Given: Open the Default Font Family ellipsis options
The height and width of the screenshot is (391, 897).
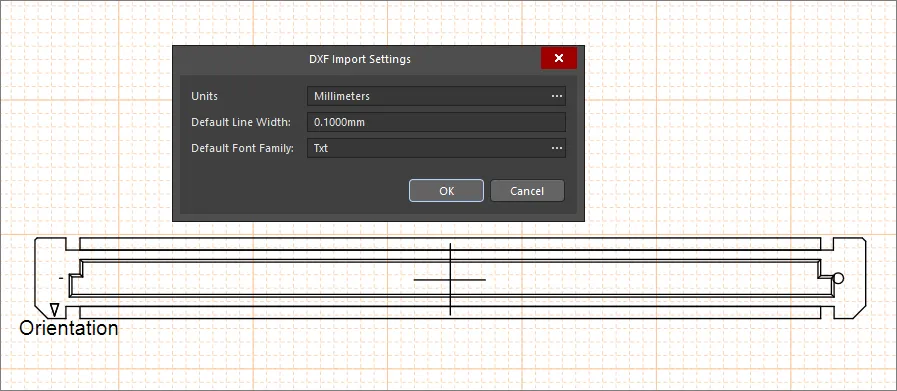Looking at the screenshot, I should point(557,148).
